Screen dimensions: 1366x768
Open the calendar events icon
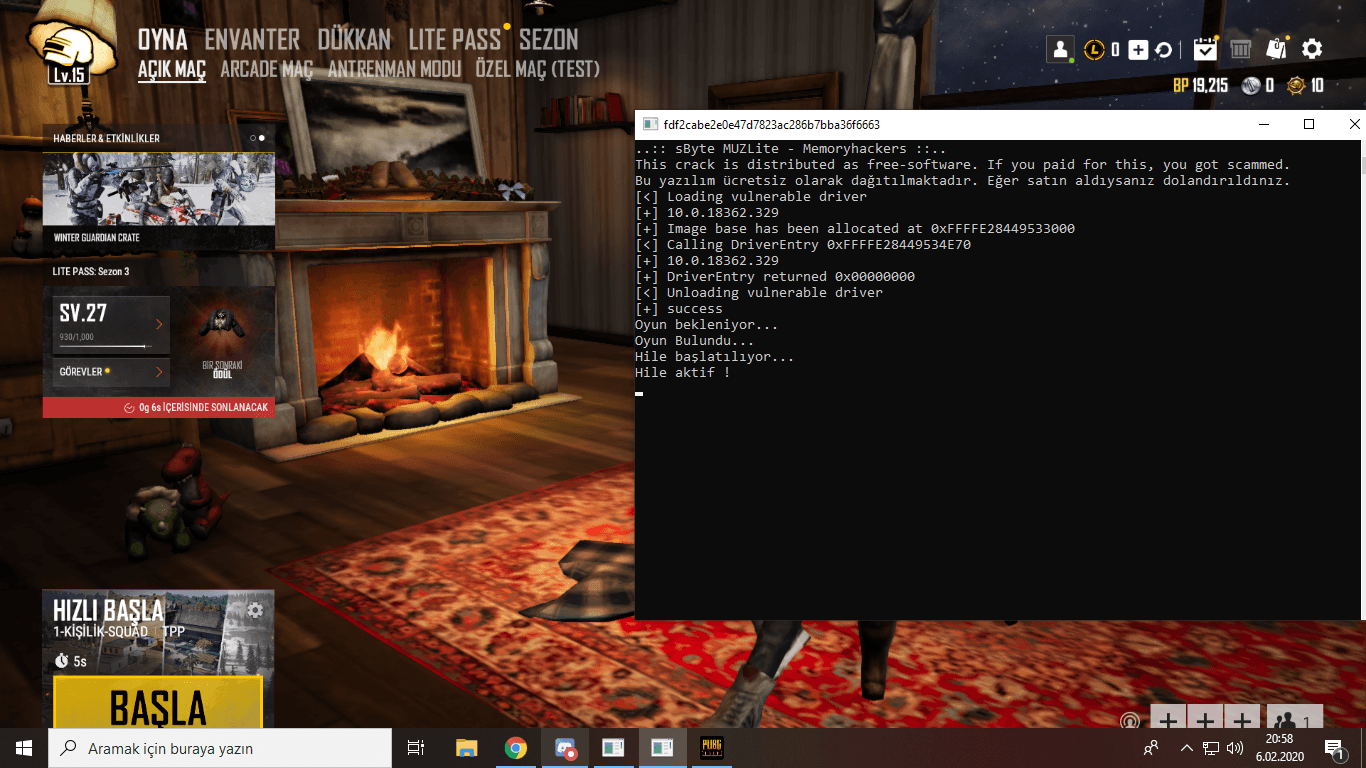1205,48
